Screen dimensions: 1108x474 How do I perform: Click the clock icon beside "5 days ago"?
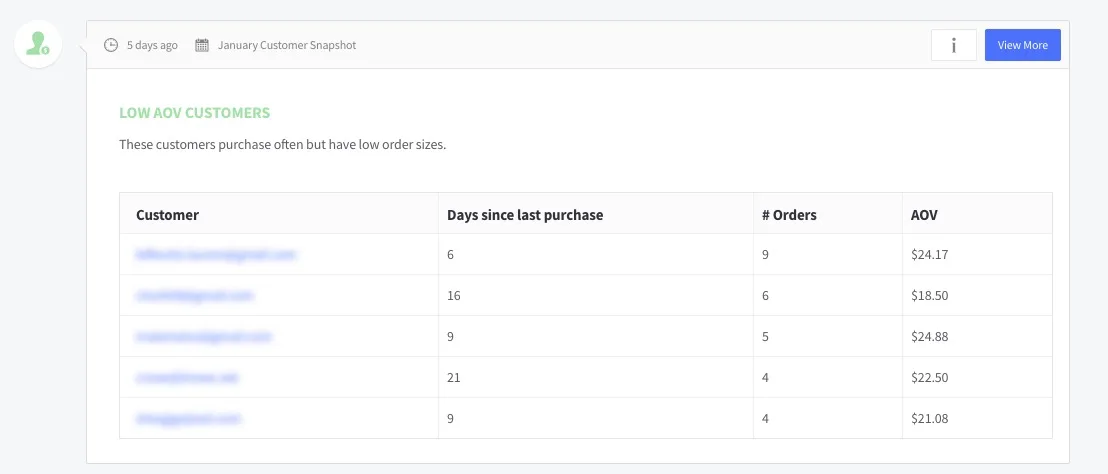click(x=111, y=45)
